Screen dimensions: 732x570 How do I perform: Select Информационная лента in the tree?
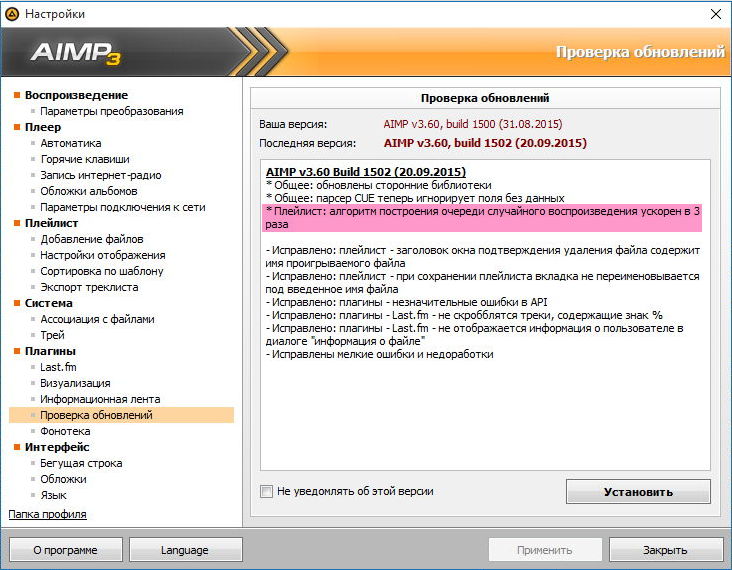(x=100, y=399)
